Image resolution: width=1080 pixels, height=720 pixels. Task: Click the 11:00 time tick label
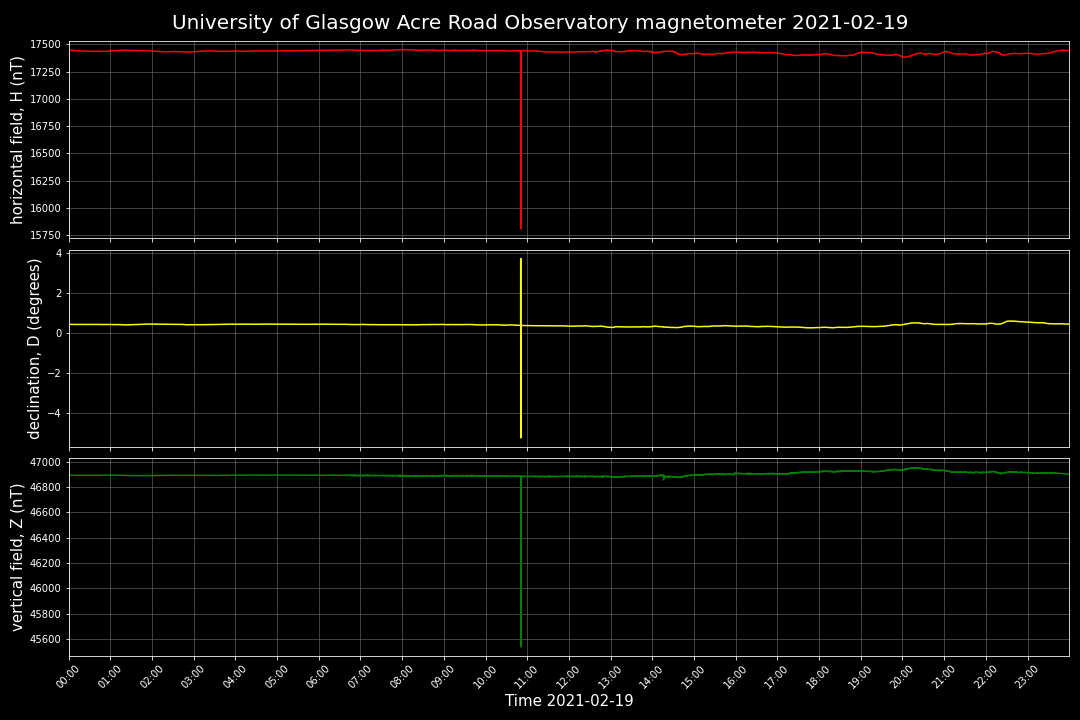coord(526,678)
